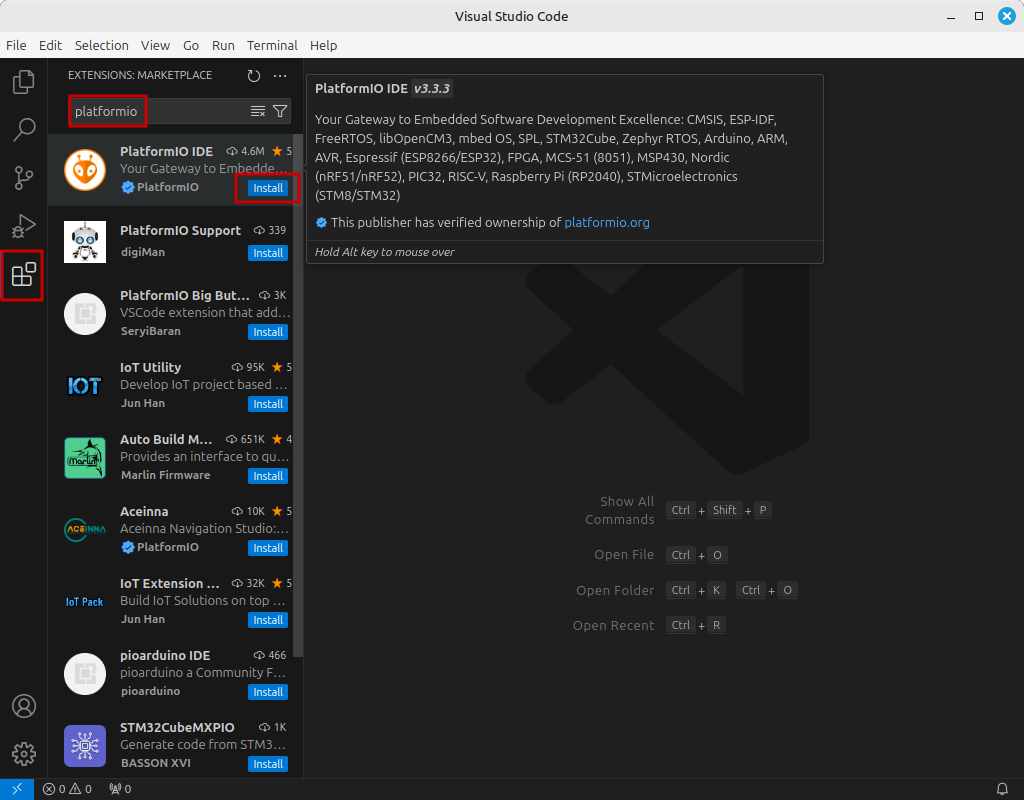Open the File menu
The width and height of the screenshot is (1024, 800).
click(x=16, y=45)
